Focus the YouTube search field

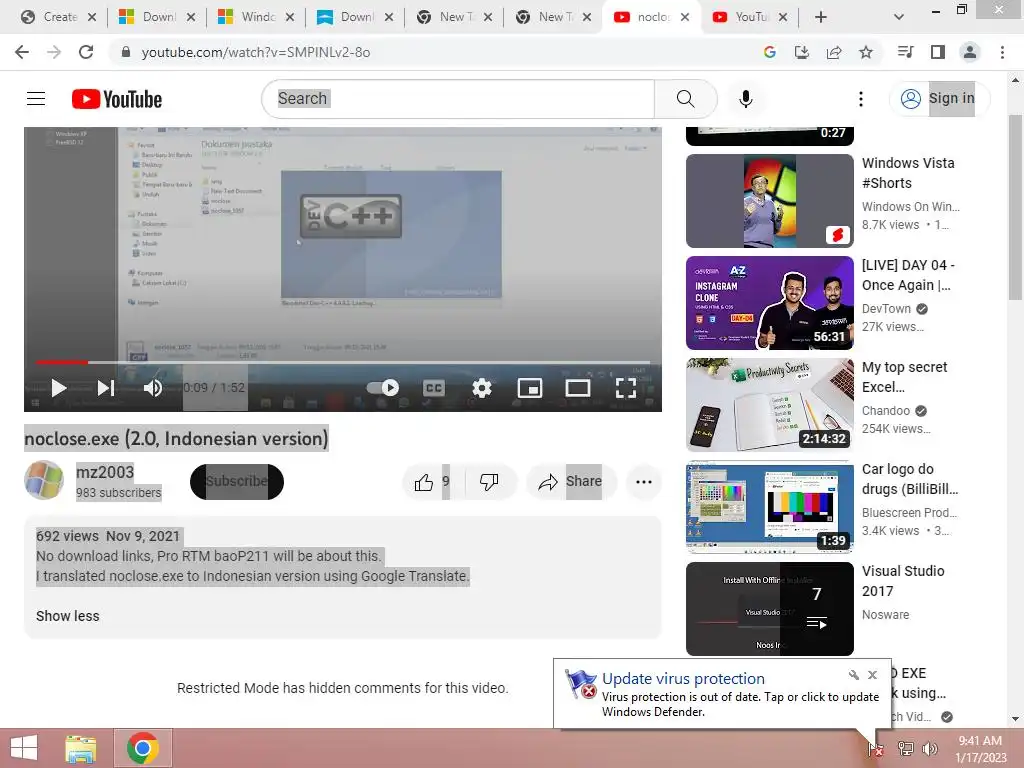[x=458, y=99]
